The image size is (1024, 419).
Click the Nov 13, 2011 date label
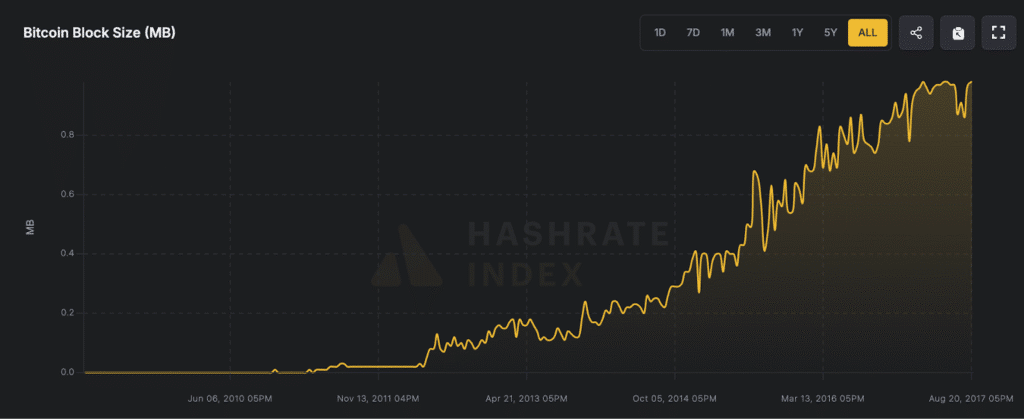pos(378,396)
